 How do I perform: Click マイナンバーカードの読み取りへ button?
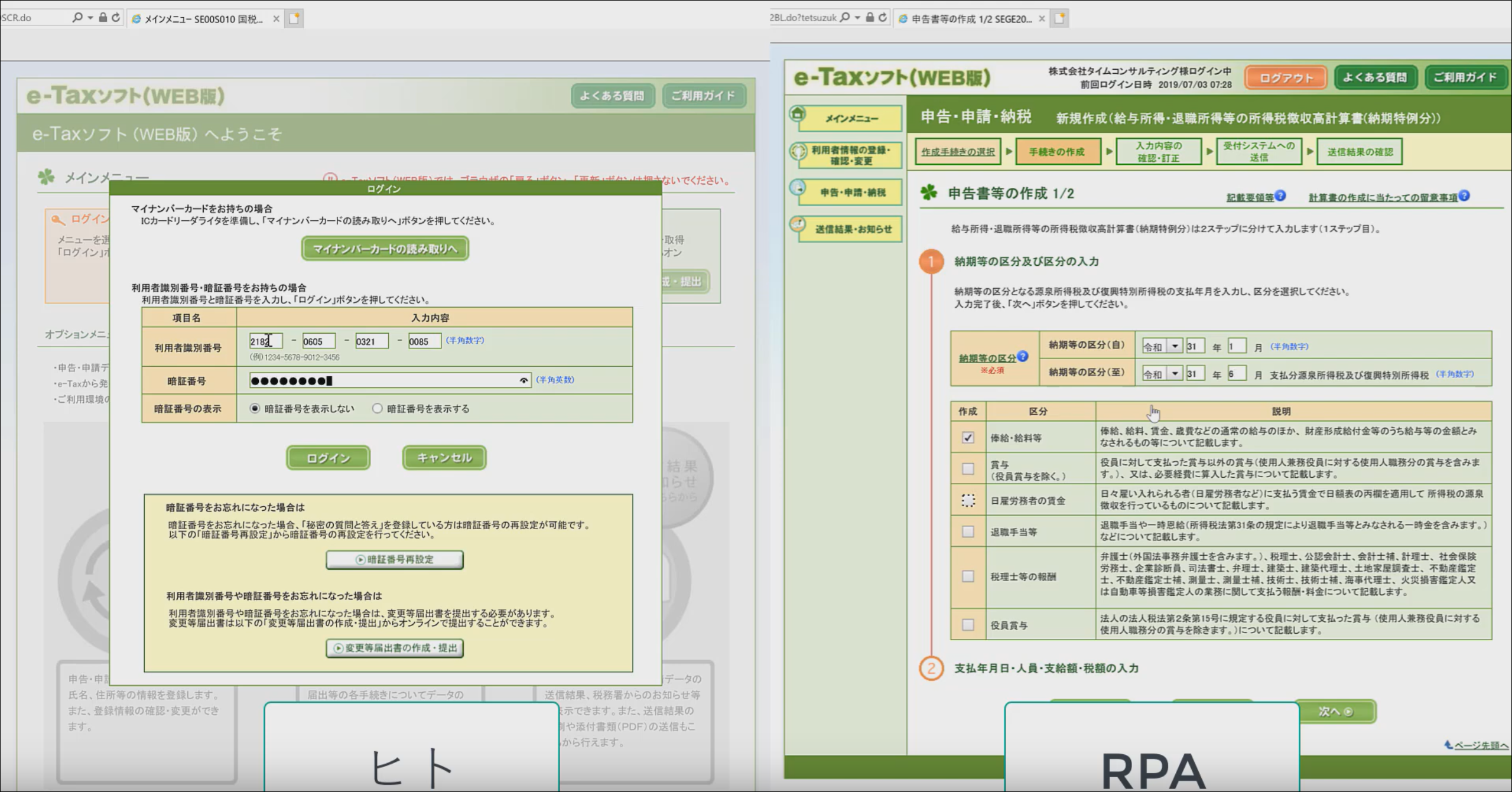pyautogui.click(x=385, y=249)
